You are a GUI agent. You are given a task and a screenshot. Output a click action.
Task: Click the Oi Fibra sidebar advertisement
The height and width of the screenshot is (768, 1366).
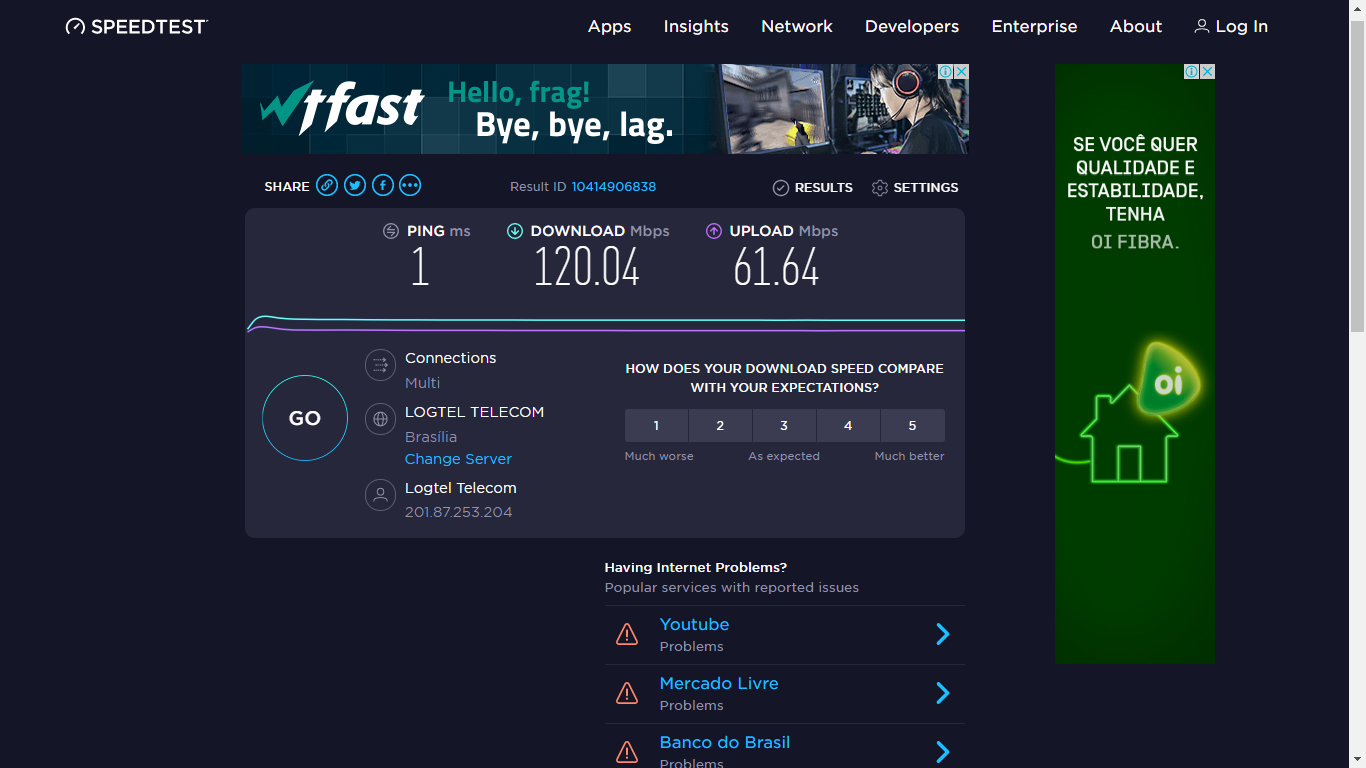point(1135,364)
